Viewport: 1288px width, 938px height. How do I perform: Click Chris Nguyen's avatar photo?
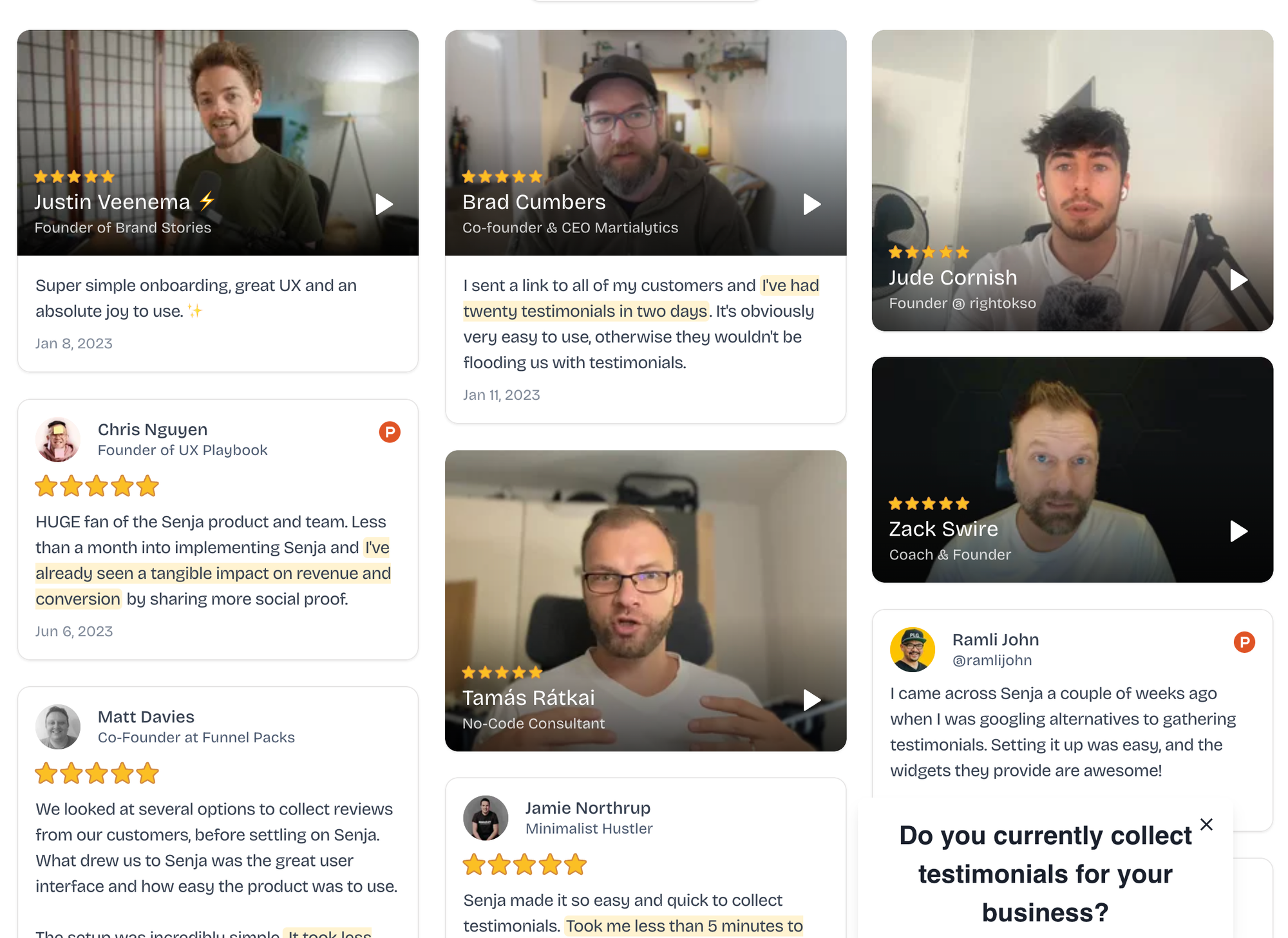point(58,440)
